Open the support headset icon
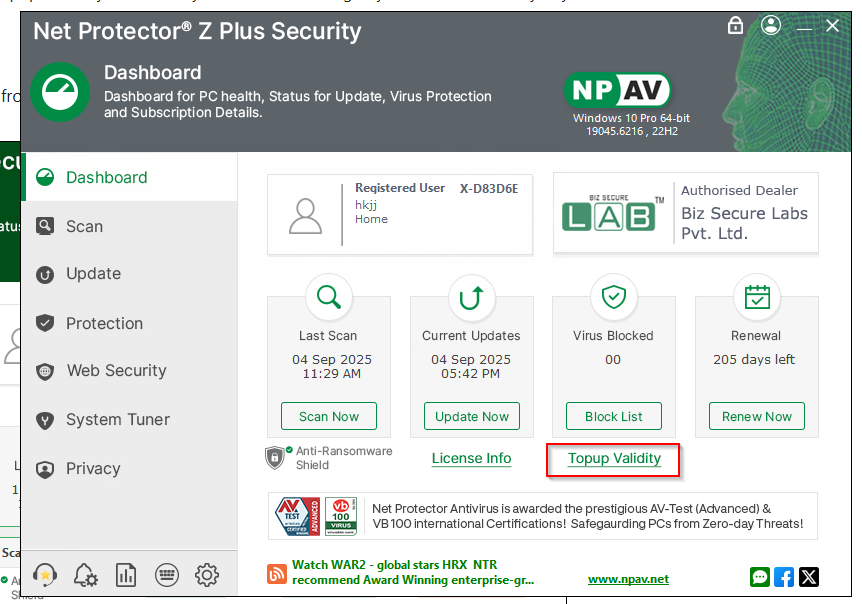Screen dimensions: 862x604 pyautogui.click(x=45, y=574)
